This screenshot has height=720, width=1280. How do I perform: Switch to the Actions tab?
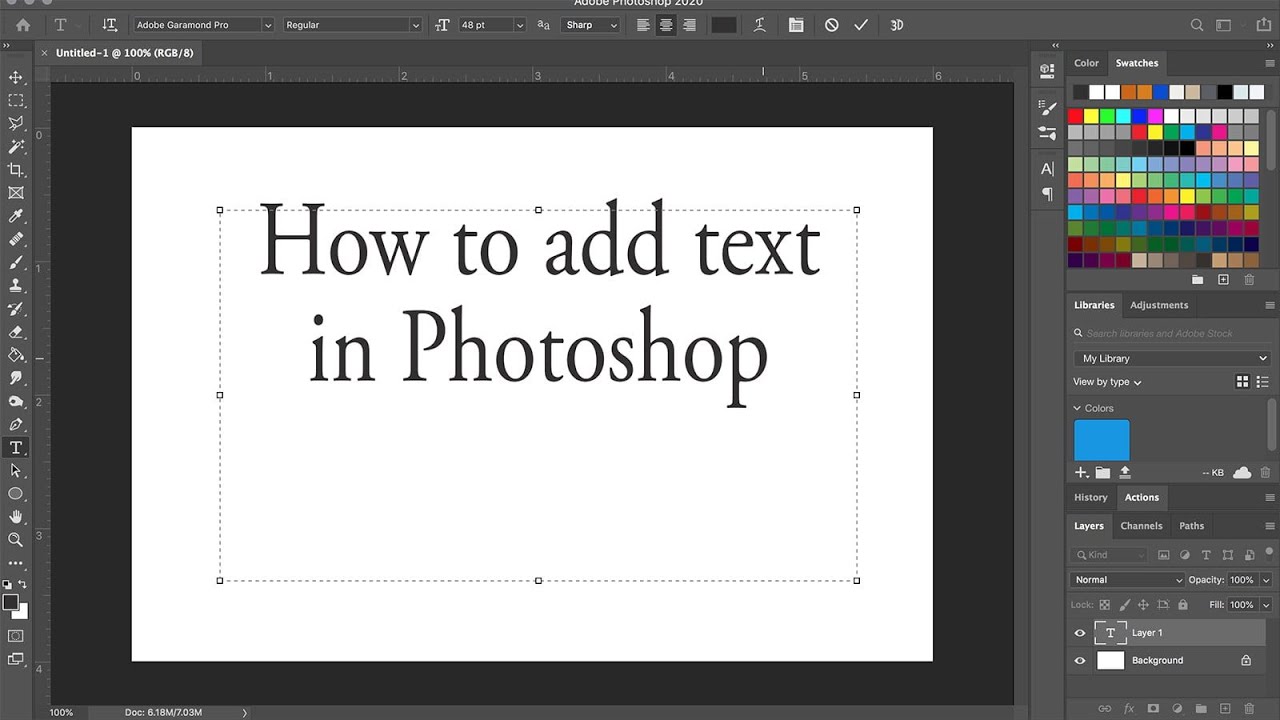click(1142, 497)
